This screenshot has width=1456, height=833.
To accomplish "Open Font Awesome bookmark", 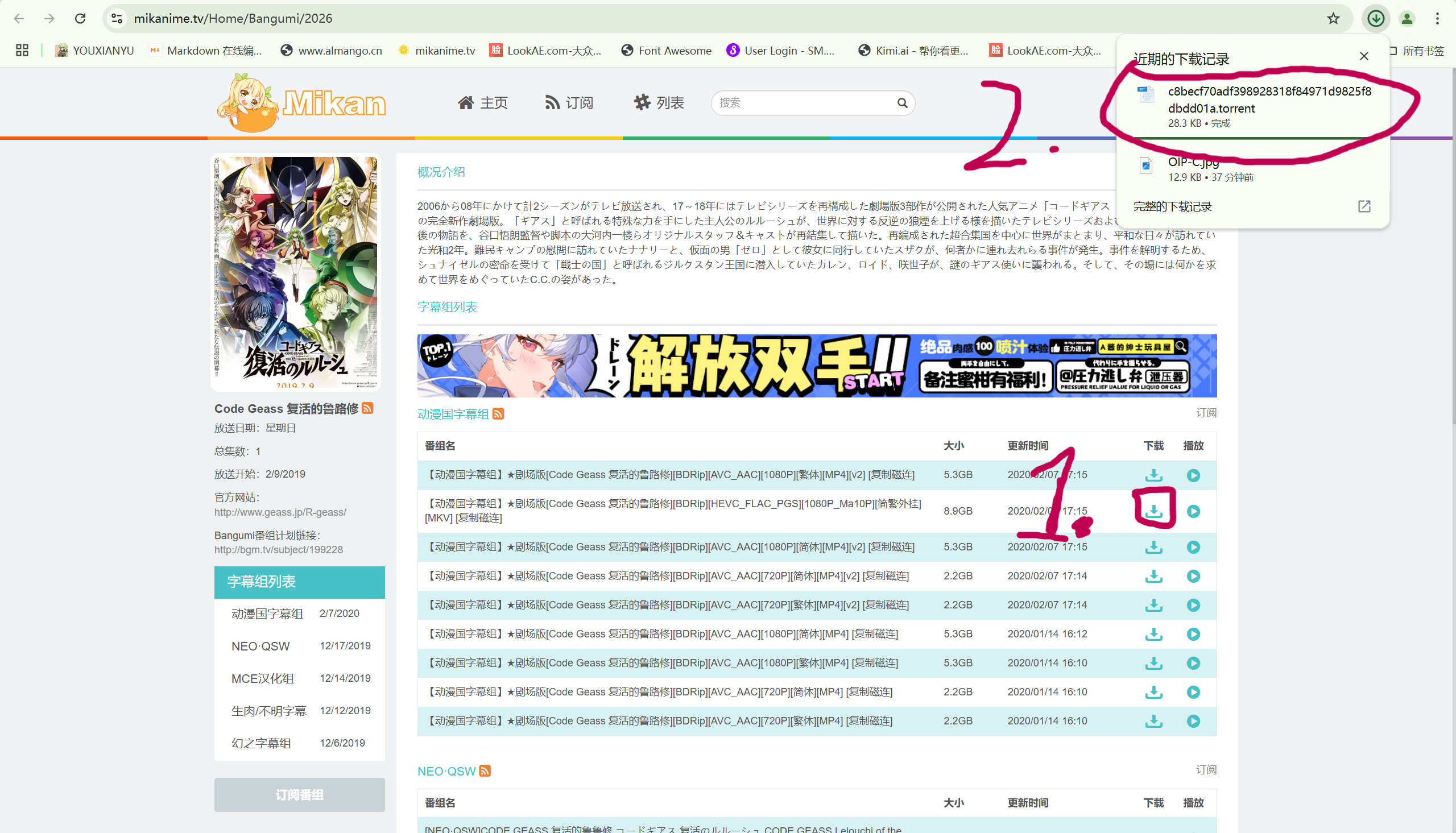I will (666, 51).
